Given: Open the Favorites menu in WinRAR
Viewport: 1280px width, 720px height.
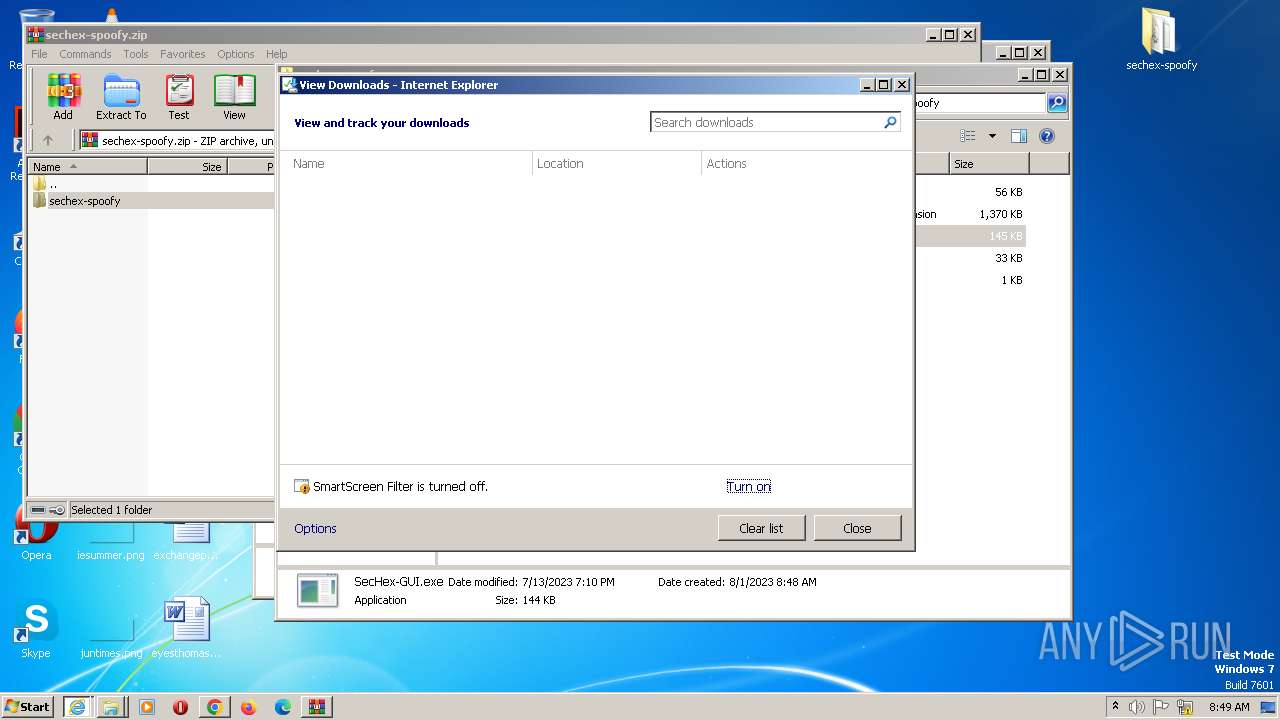Looking at the screenshot, I should tap(183, 54).
